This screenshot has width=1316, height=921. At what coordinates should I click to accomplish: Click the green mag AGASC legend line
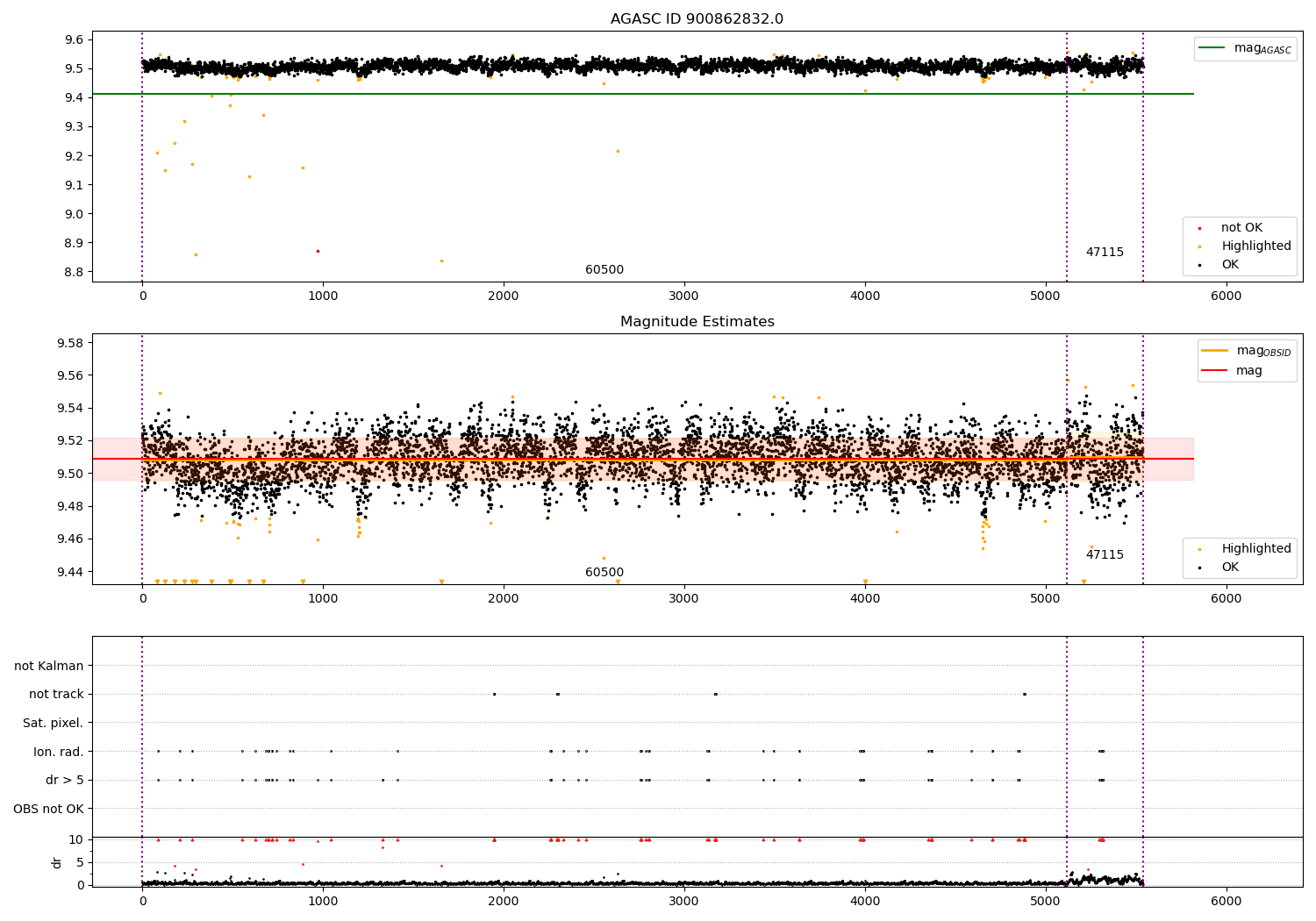(x=1213, y=48)
